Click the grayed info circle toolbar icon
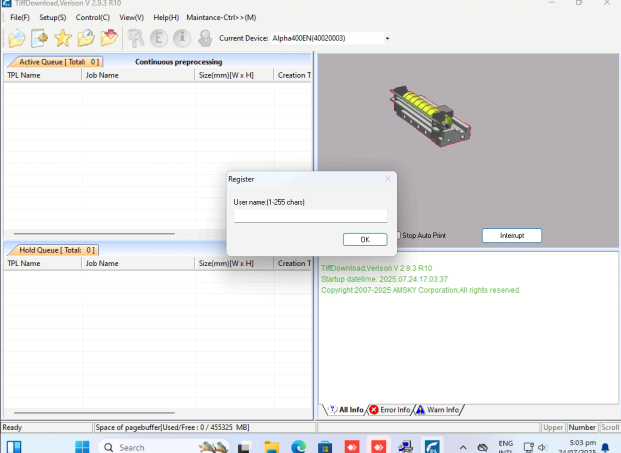 (x=182, y=38)
